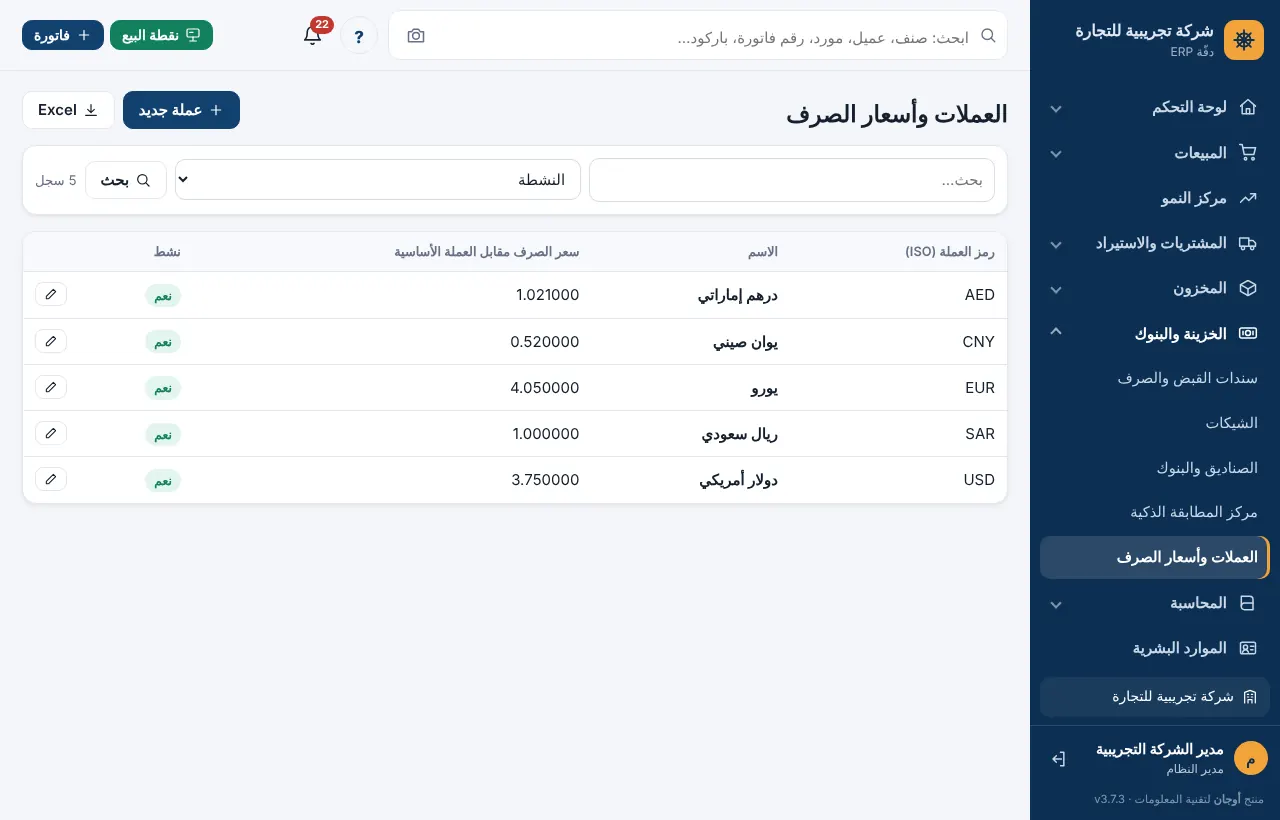Edit the SAR currency row with the pencil
The height and width of the screenshot is (820, 1280).
click(x=51, y=433)
